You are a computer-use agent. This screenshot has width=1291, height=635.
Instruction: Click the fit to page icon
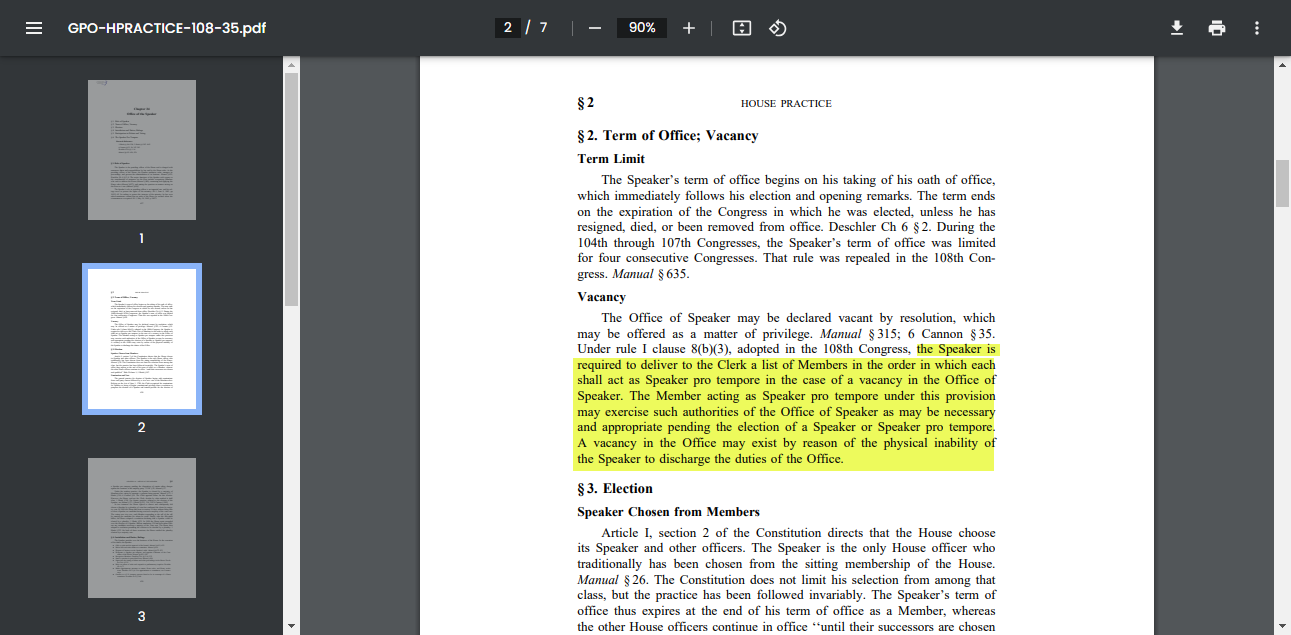point(741,28)
